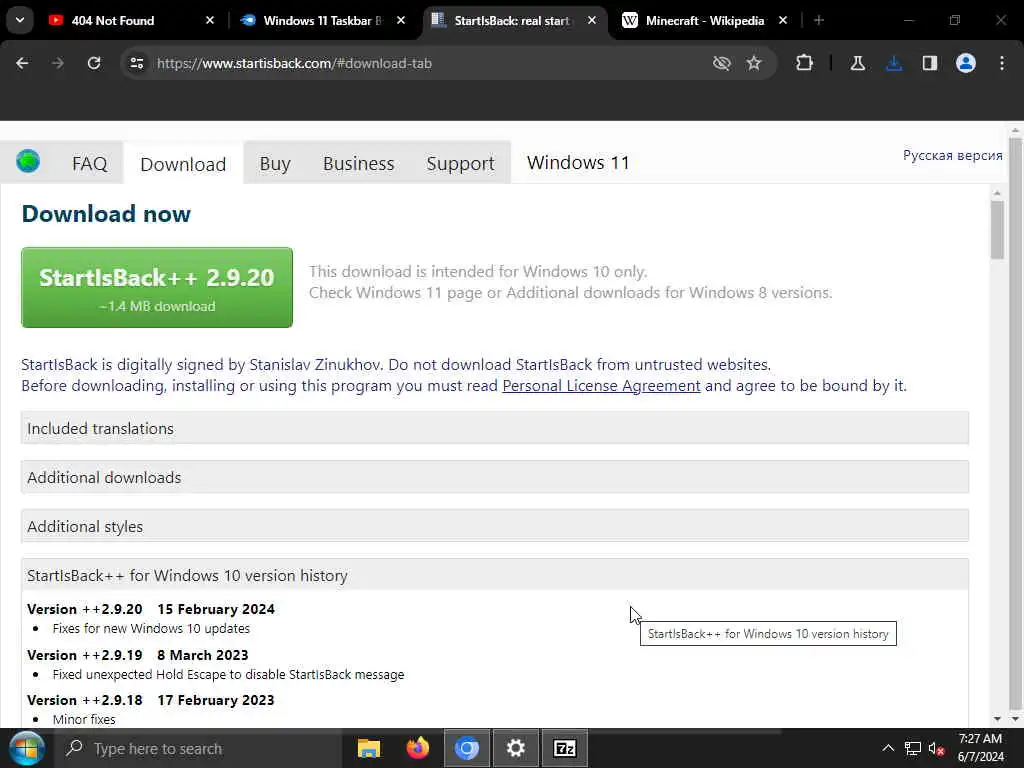
Task: Click the network tray icon
Action: coord(913,748)
